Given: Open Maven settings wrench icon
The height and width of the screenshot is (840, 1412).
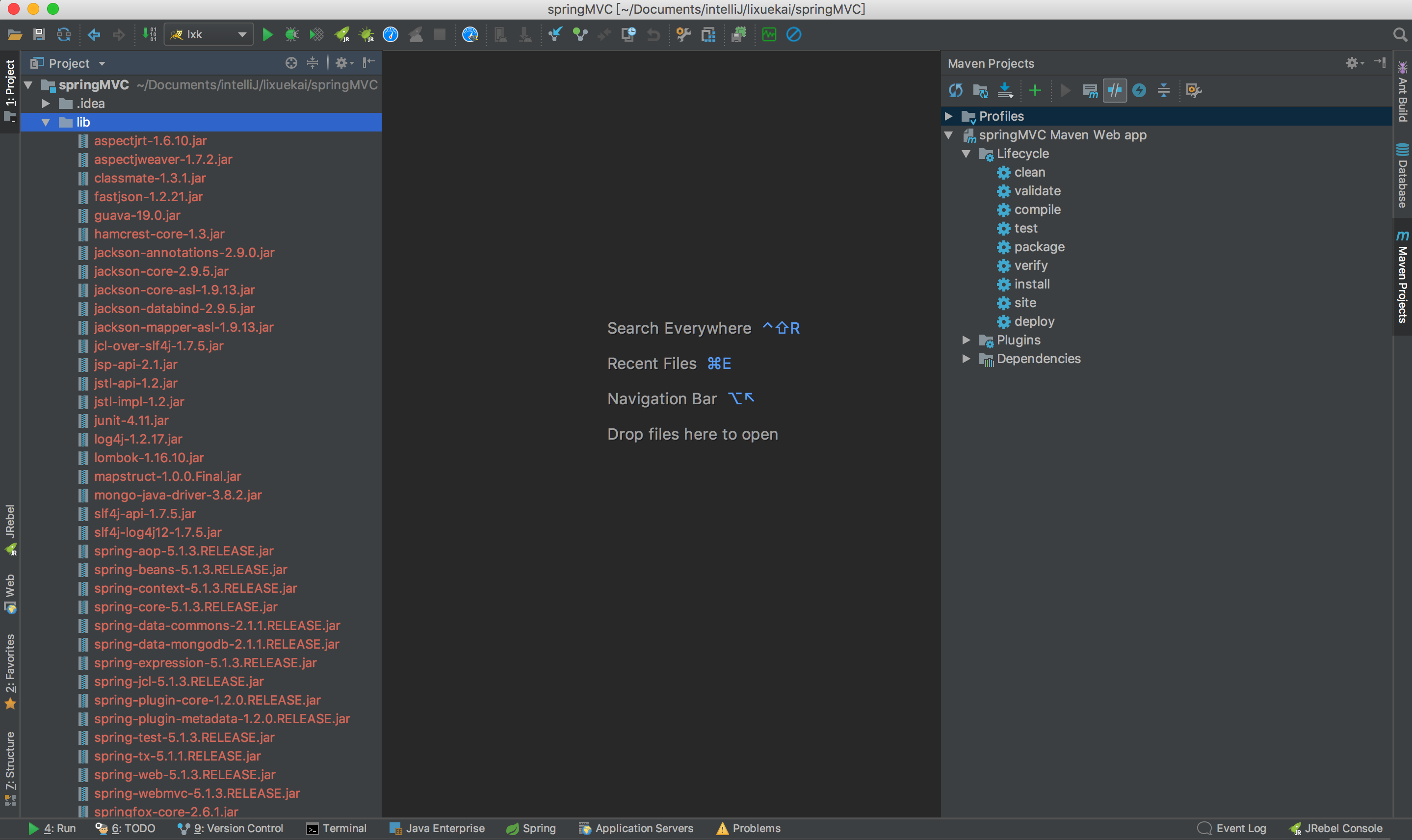Looking at the screenshot, I should tap(1194, 91).
